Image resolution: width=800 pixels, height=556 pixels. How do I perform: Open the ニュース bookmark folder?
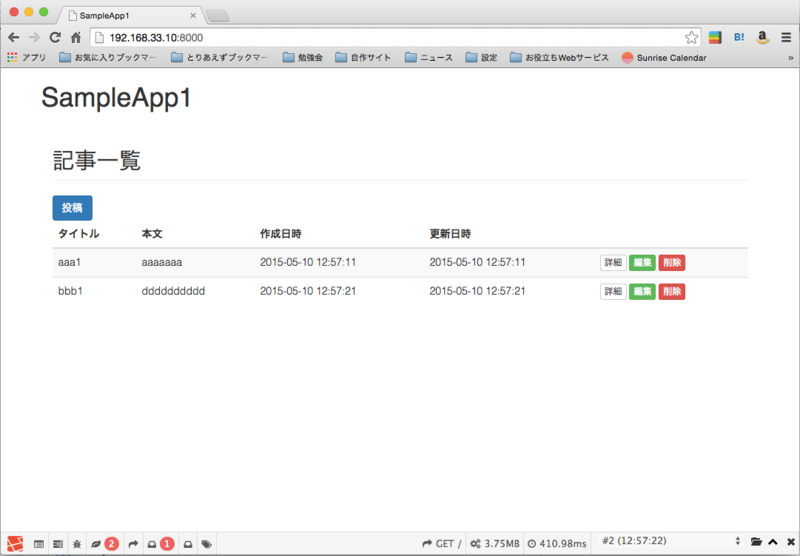[429, 58]
